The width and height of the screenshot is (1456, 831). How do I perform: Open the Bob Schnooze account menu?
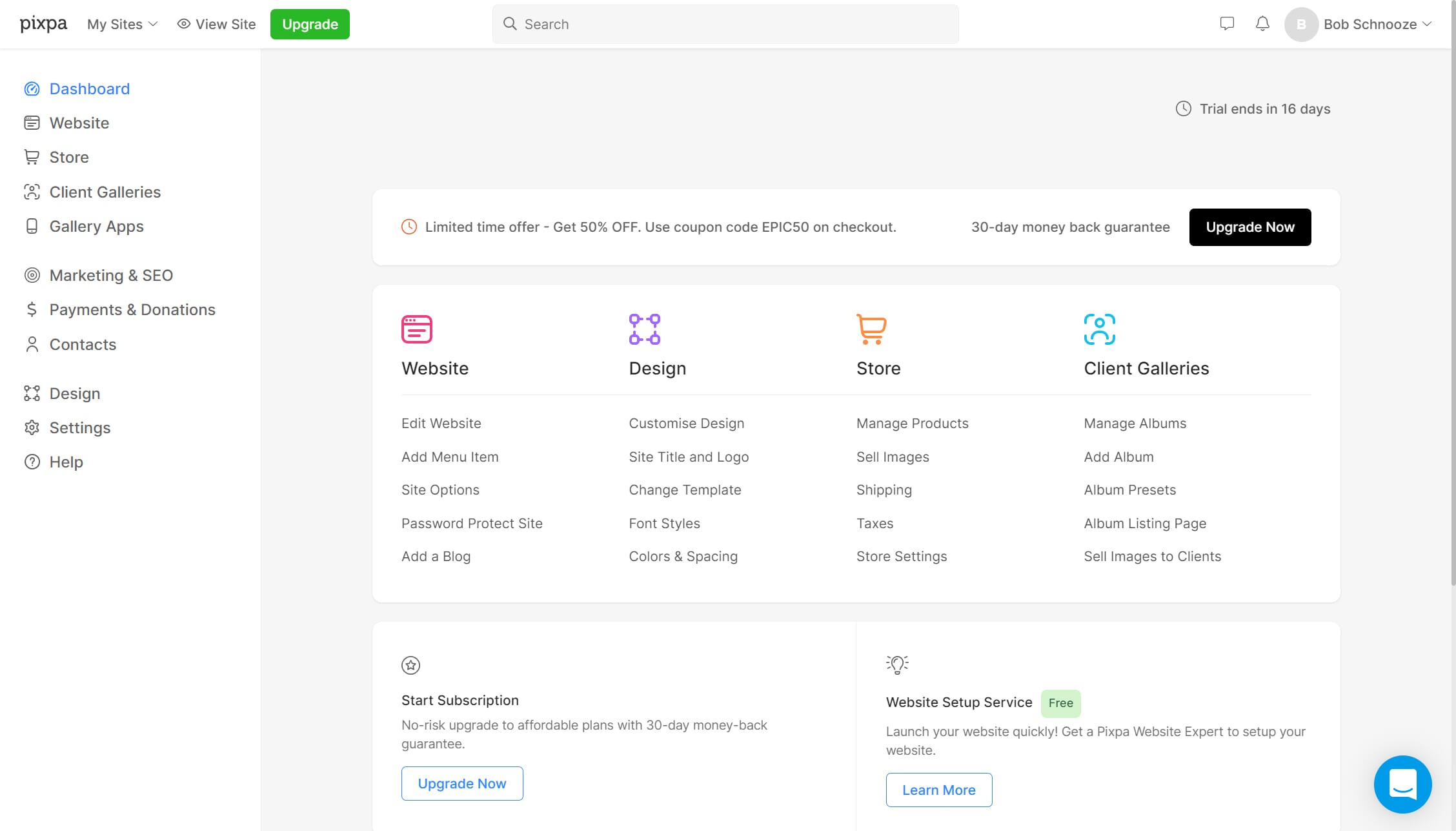pyautogui.click(x=1377, y=24)
